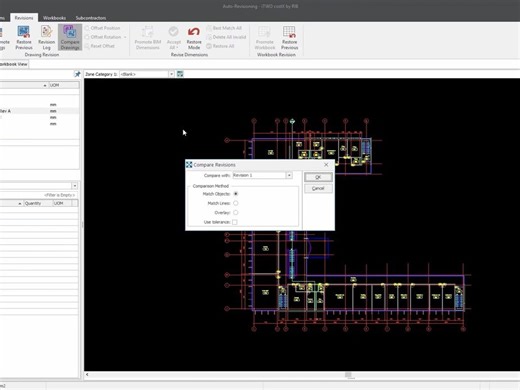
Task: Click horizontal scrollbar left arrow
Action: (87, 375)
